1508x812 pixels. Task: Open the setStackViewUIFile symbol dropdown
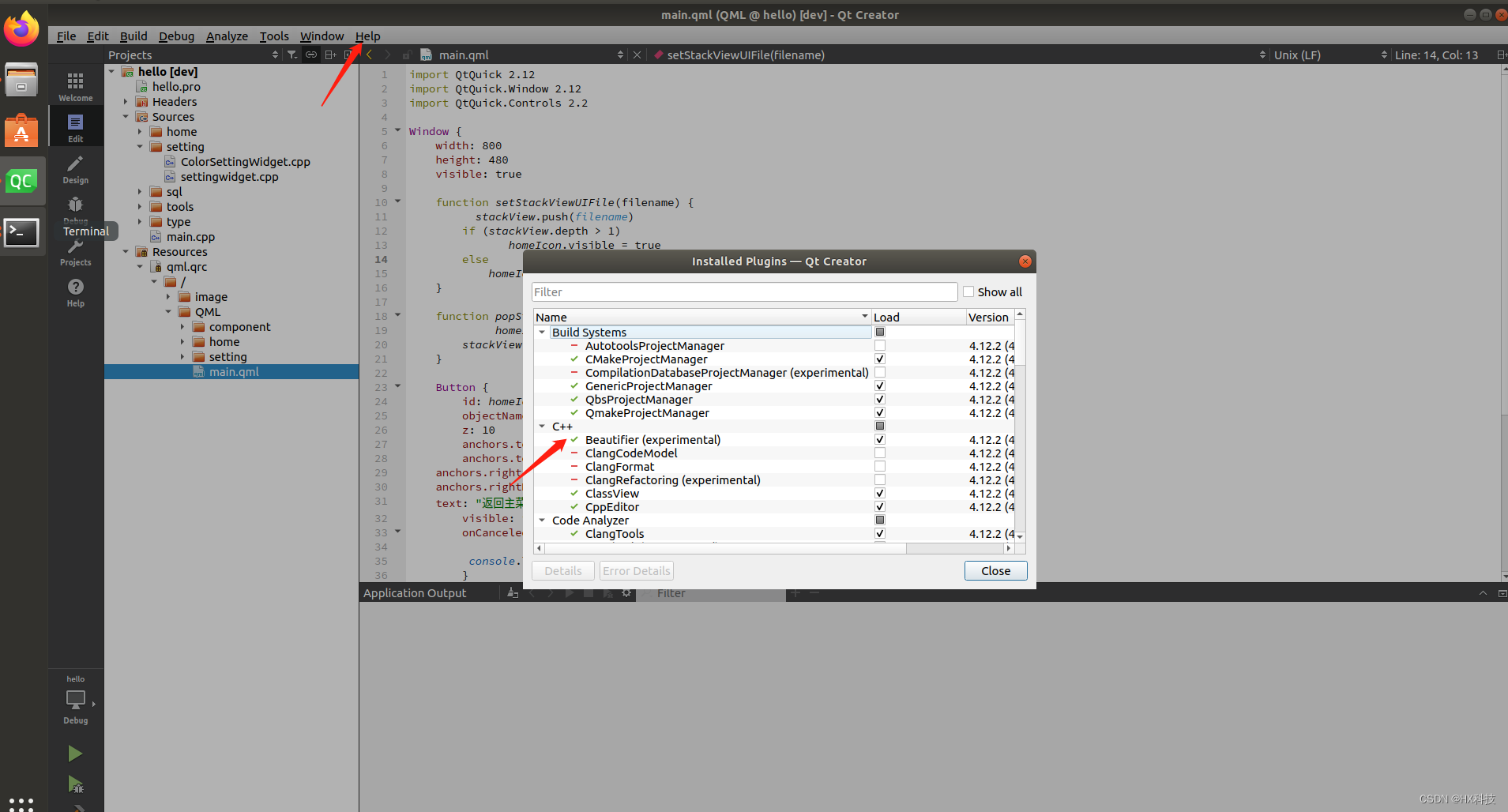(959, 55)
